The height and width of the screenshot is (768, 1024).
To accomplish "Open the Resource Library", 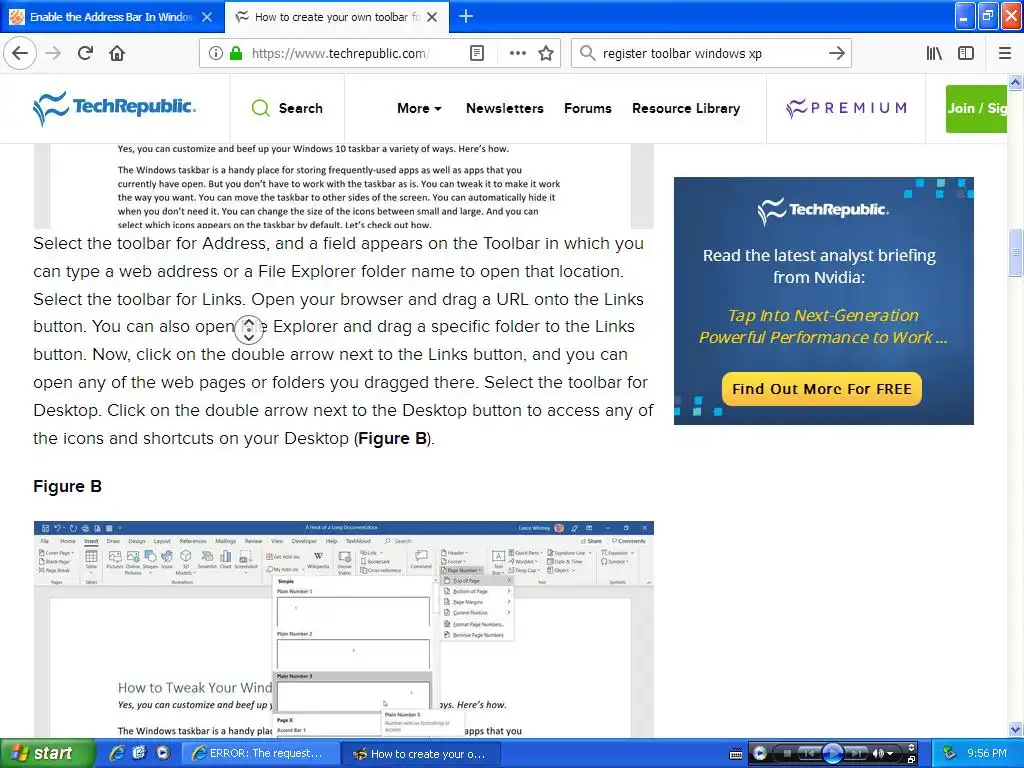I will (x=686, y=108).
